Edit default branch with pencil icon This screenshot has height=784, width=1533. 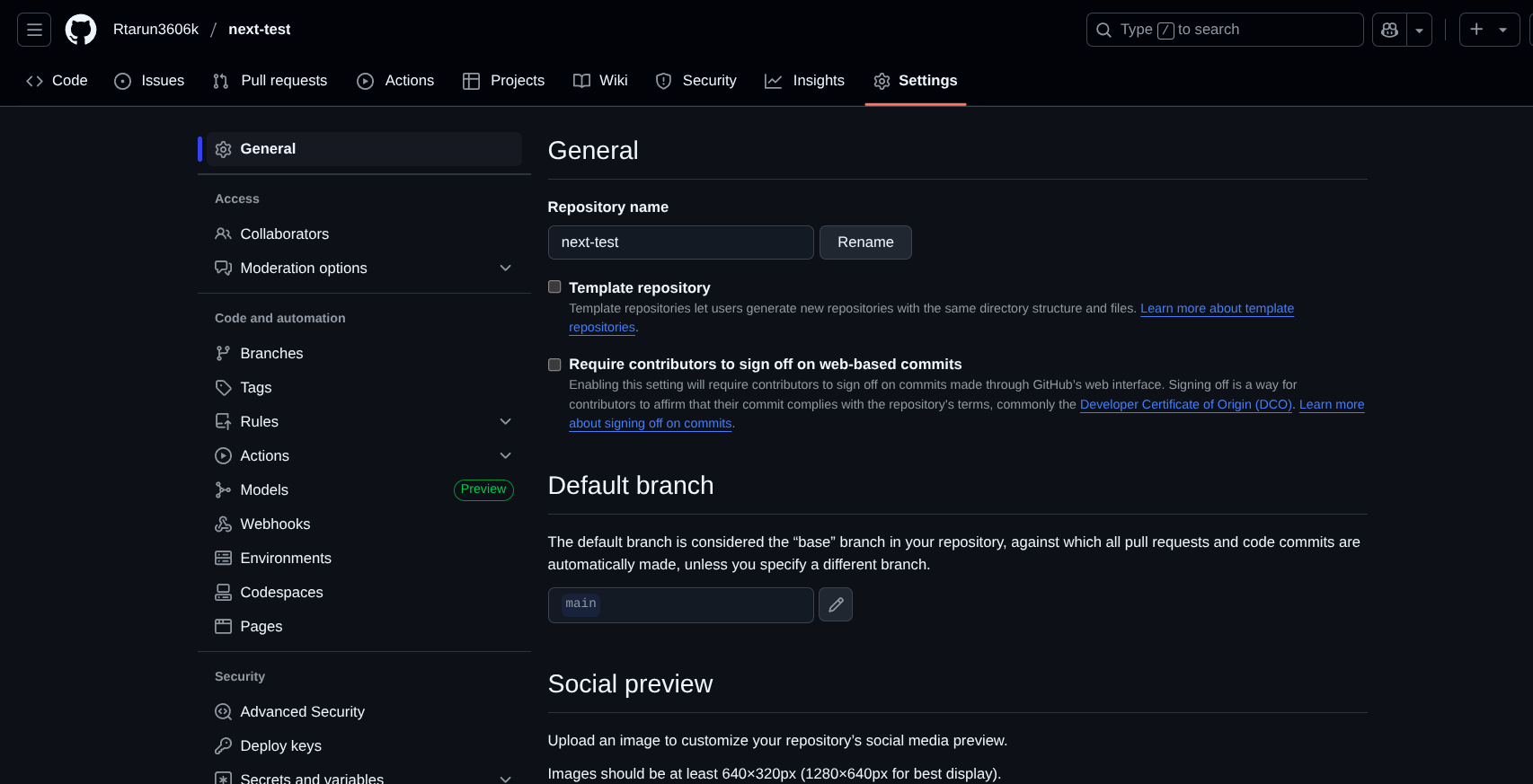836,604
